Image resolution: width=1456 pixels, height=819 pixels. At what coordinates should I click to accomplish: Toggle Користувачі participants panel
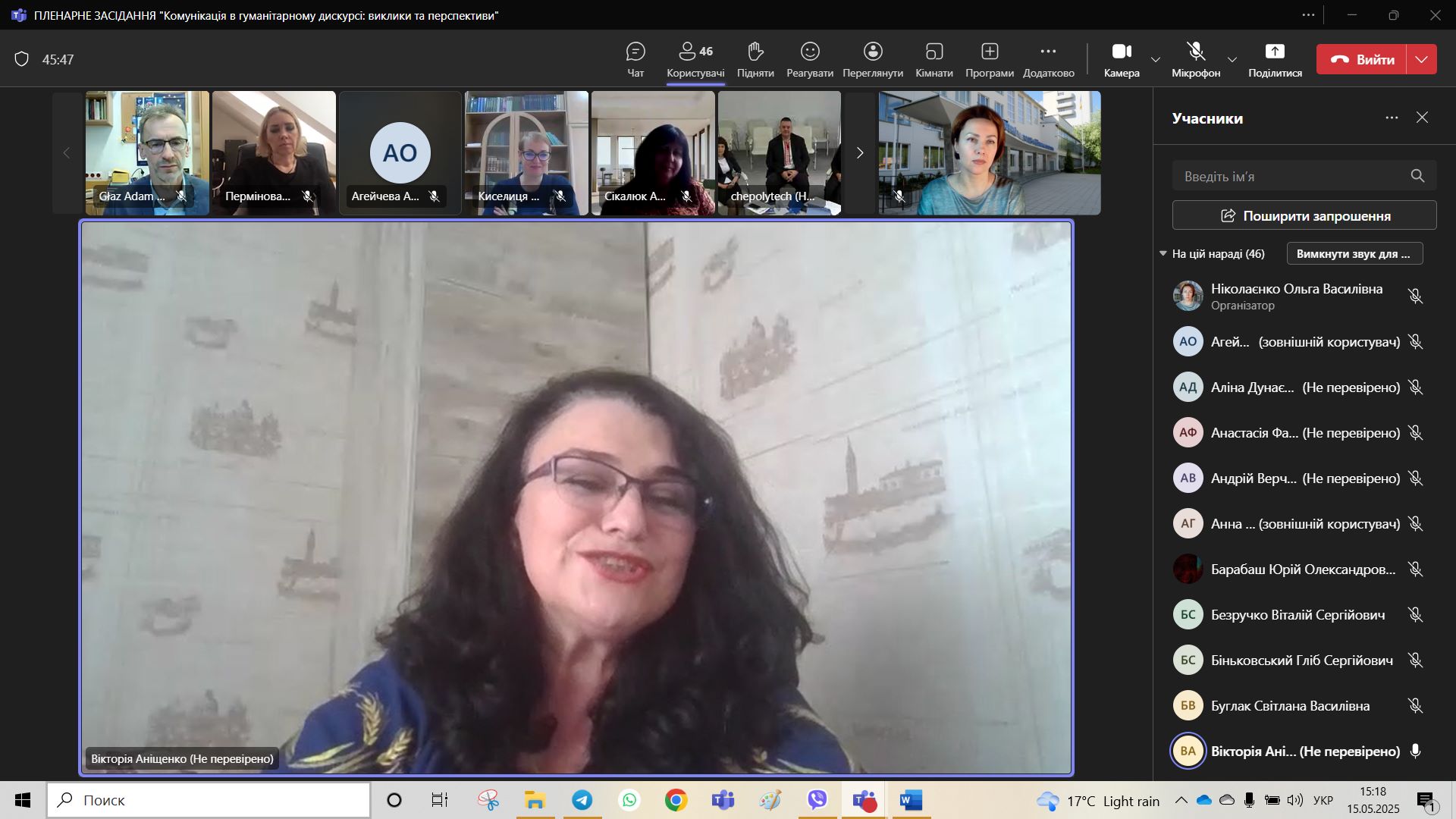(695, 59)
